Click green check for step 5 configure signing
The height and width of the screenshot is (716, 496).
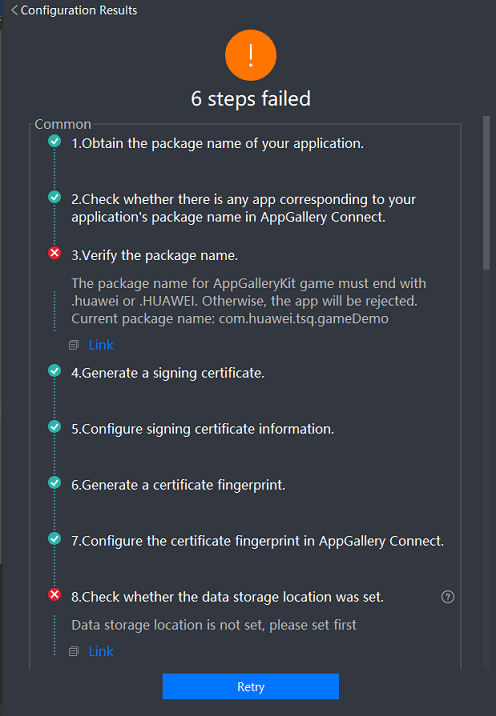(x=54, y=426)
